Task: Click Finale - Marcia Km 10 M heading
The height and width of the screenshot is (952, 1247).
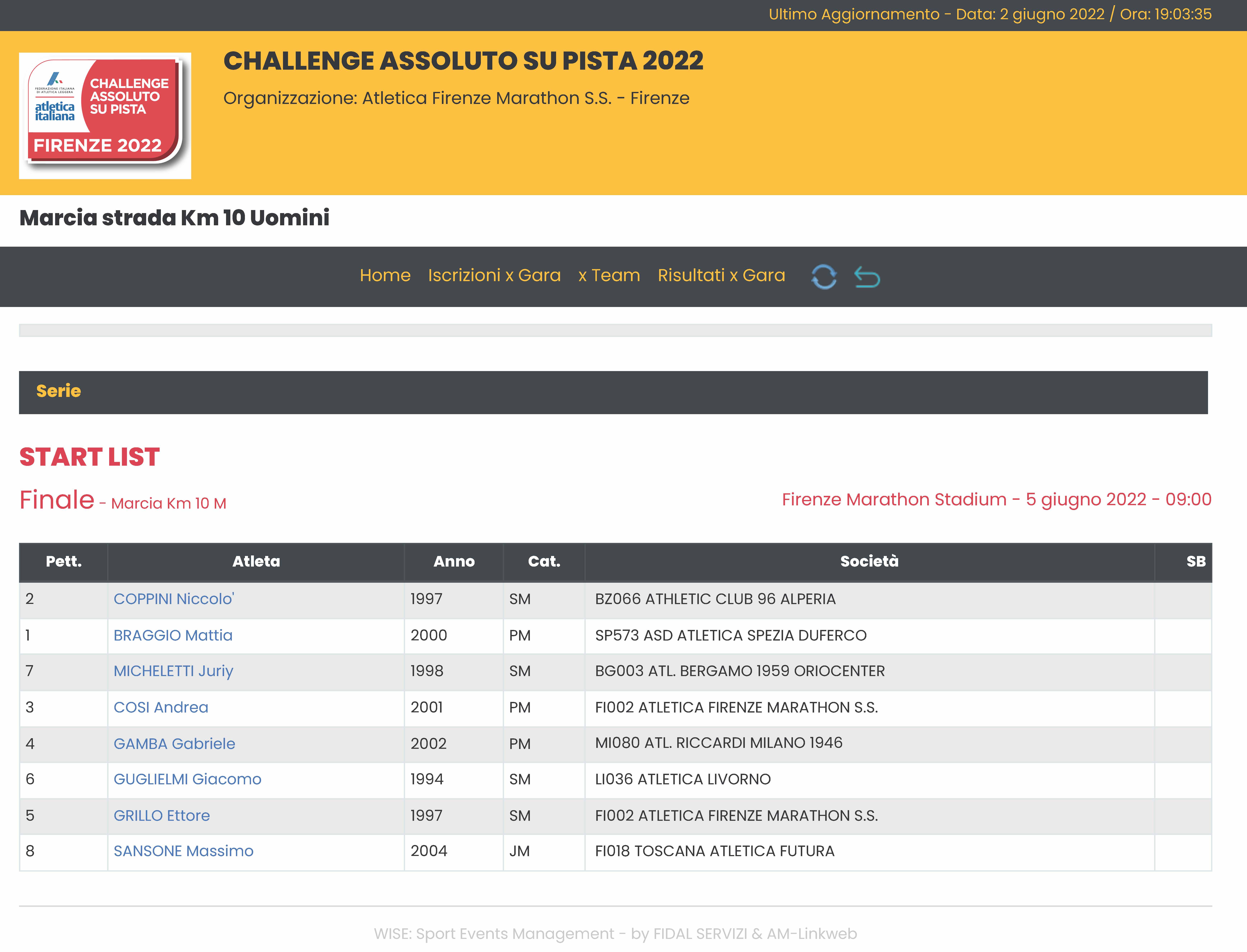Action: 123,500
